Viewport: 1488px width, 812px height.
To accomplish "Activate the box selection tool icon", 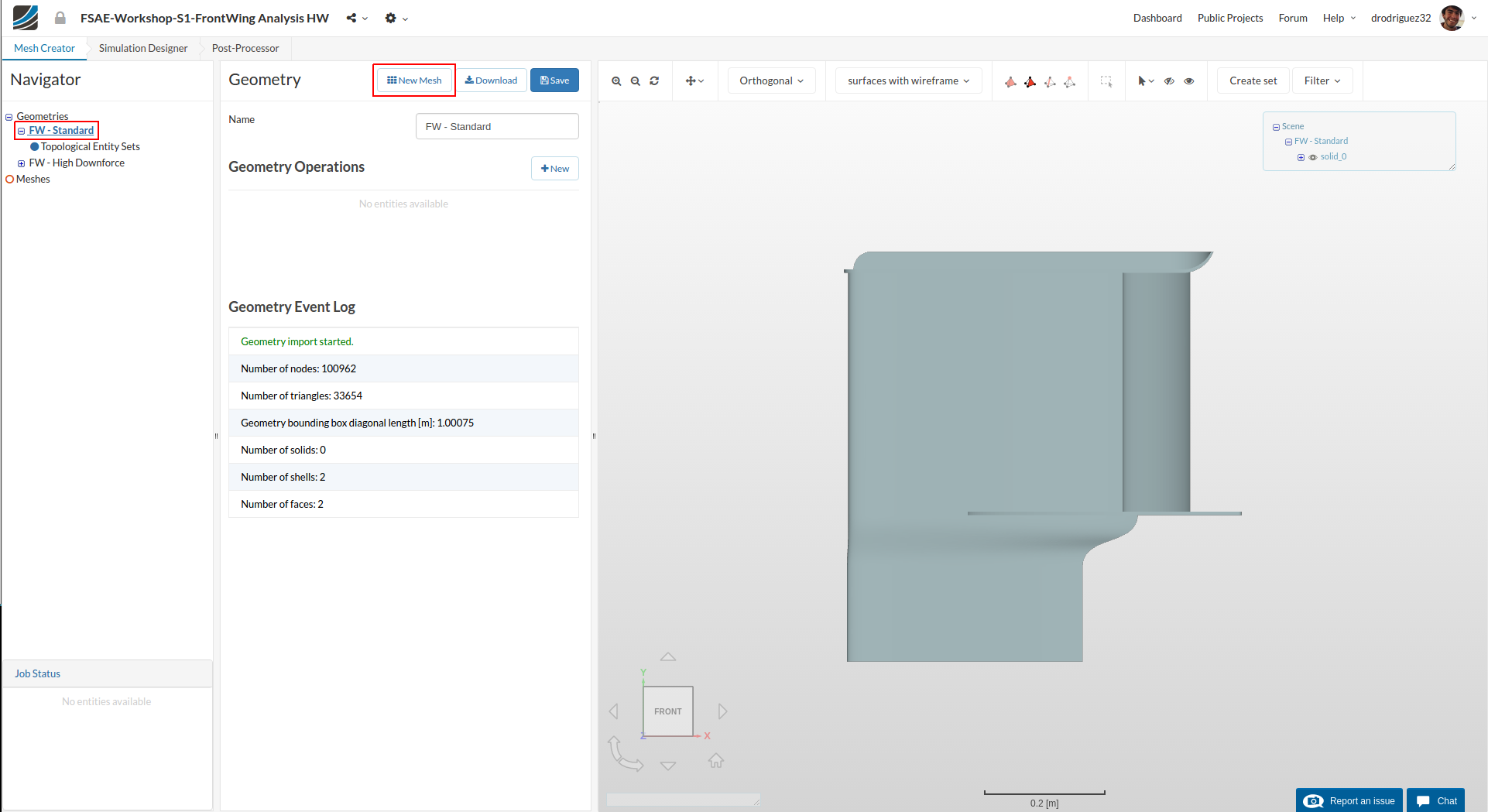I will tap(1106, 81).
